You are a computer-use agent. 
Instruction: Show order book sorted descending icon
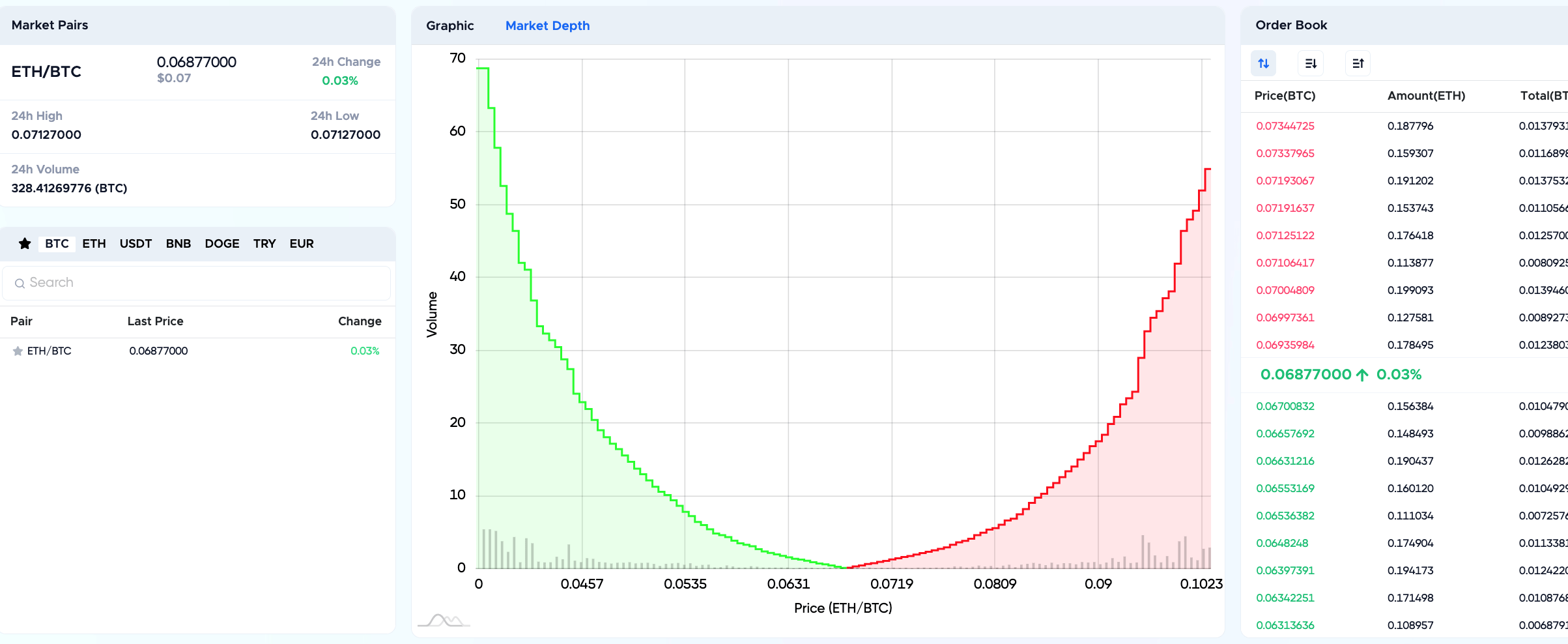click(1311, 64)
